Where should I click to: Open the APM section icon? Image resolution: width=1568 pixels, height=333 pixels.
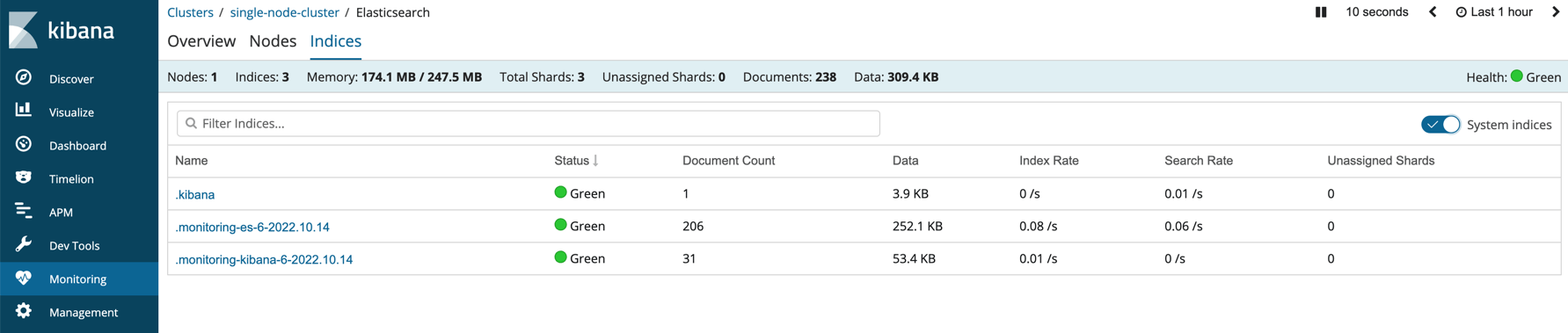tap(24, 211)
